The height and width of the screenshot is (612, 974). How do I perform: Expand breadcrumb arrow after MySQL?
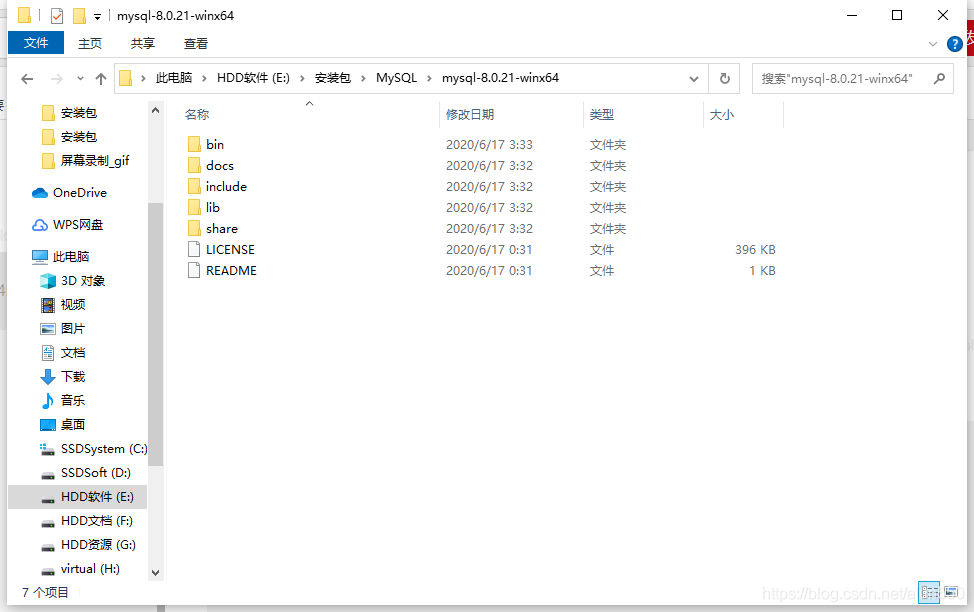pyautogui.click(x=429, y=78)
